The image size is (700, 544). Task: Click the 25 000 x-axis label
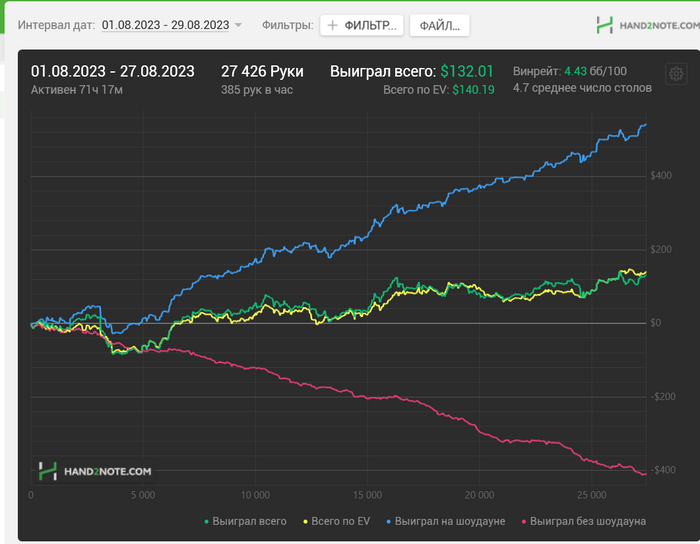coord(592,495)
